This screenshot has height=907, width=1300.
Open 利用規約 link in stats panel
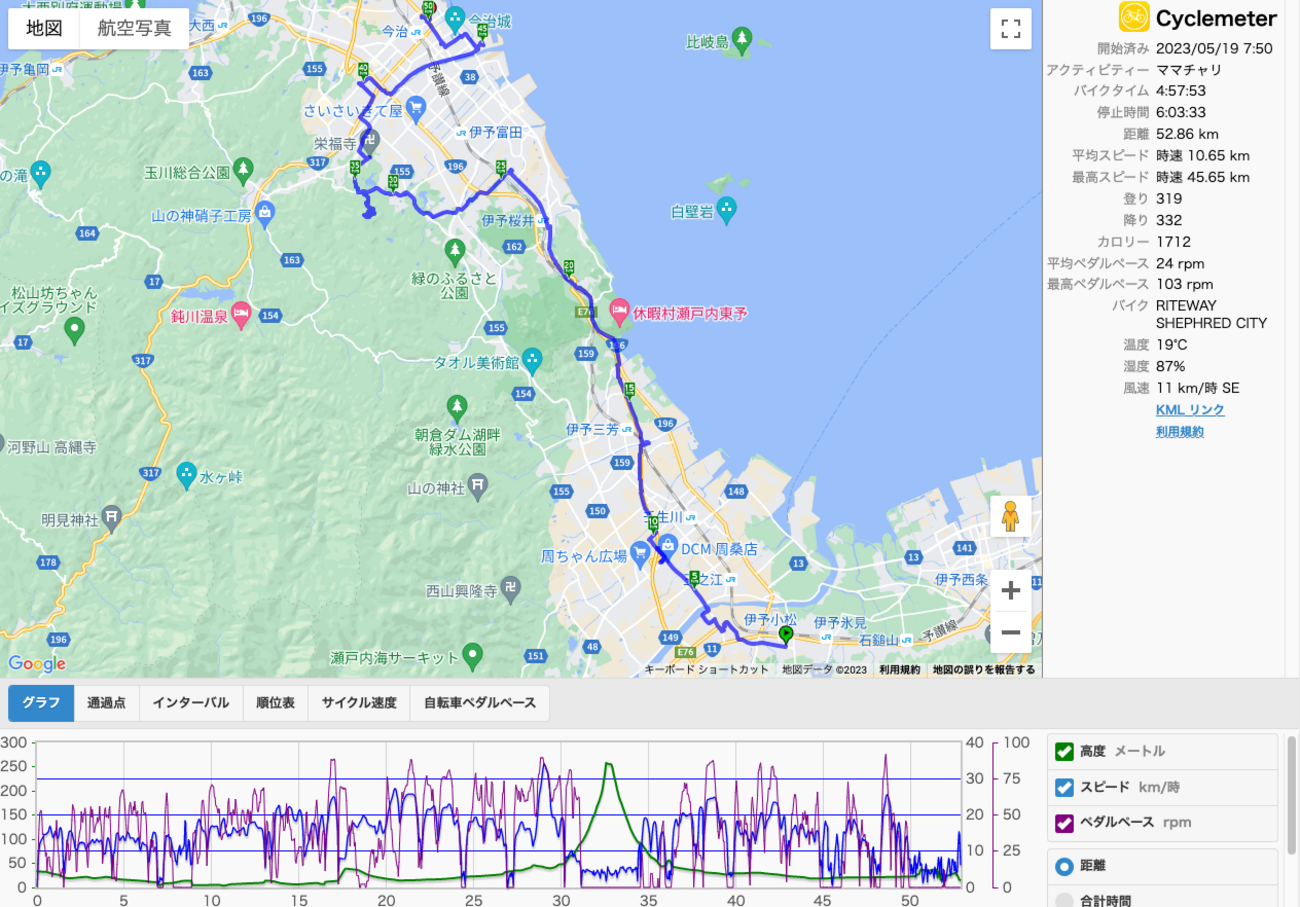point(1180,432)
